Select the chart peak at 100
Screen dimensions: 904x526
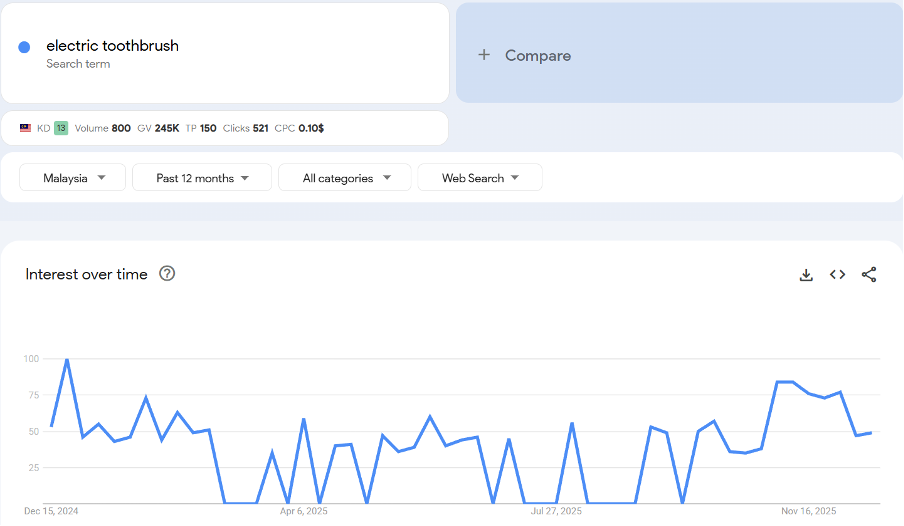(67, 359)
